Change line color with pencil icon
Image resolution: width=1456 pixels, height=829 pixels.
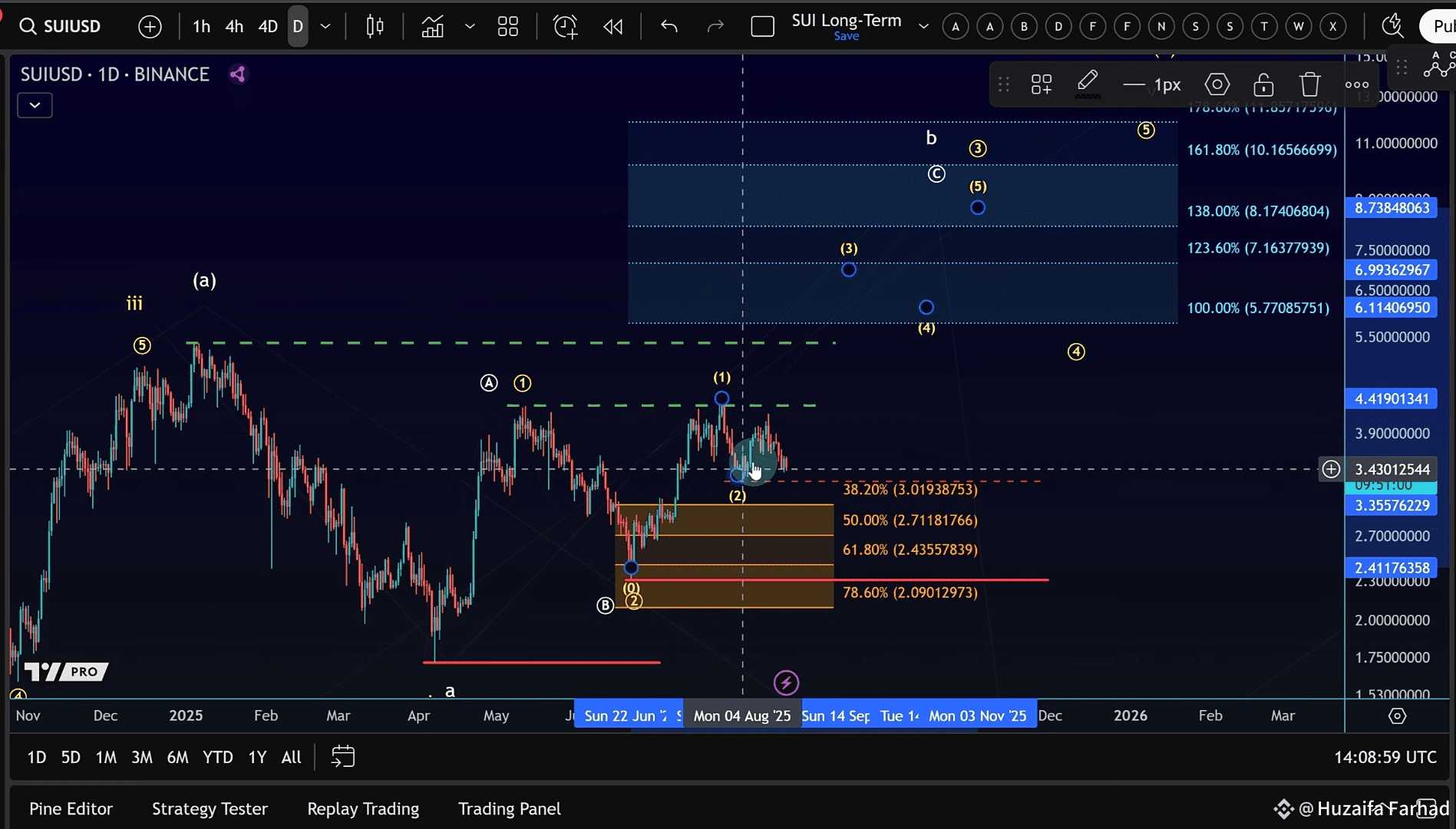coord(1088,84)
